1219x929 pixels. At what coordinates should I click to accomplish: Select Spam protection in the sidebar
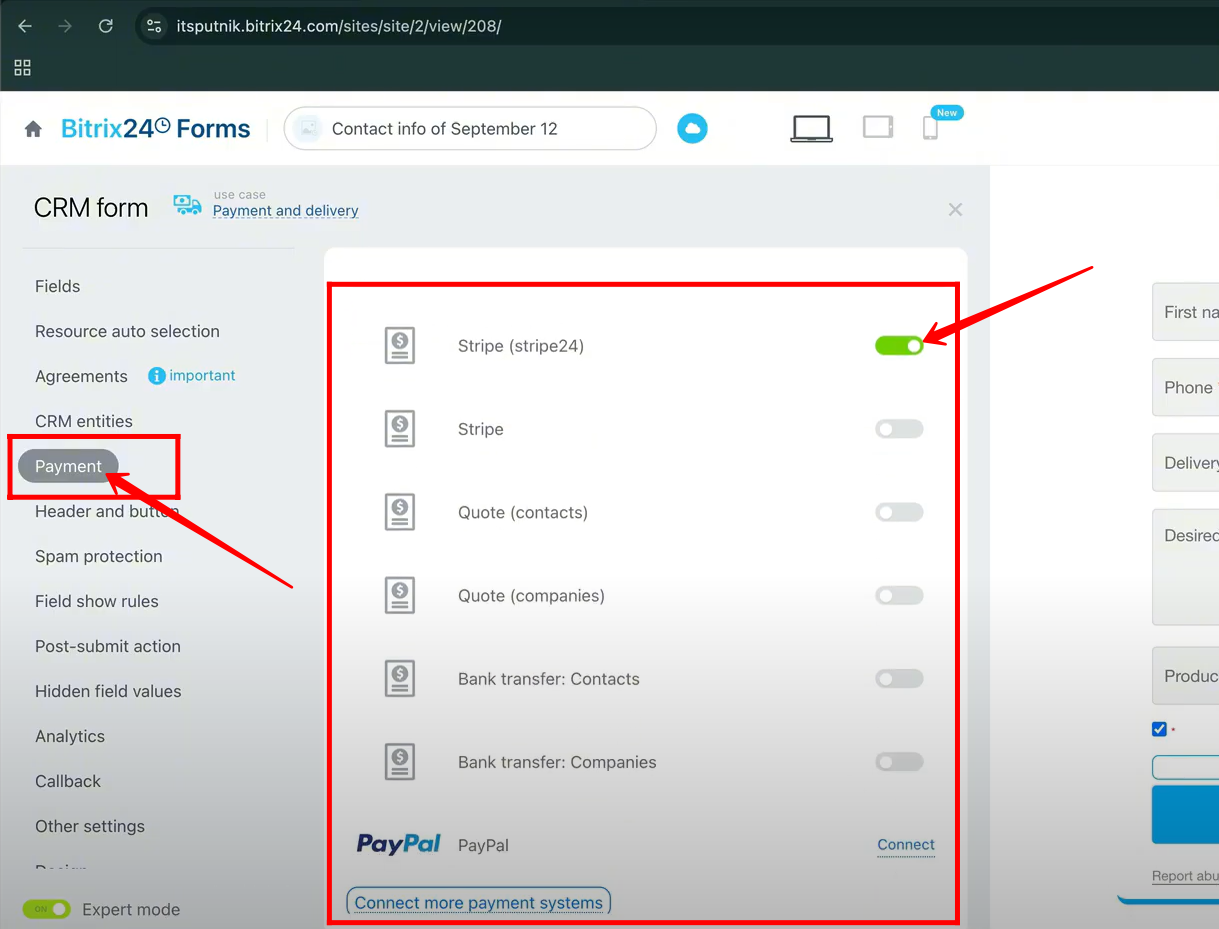(98, 556)
